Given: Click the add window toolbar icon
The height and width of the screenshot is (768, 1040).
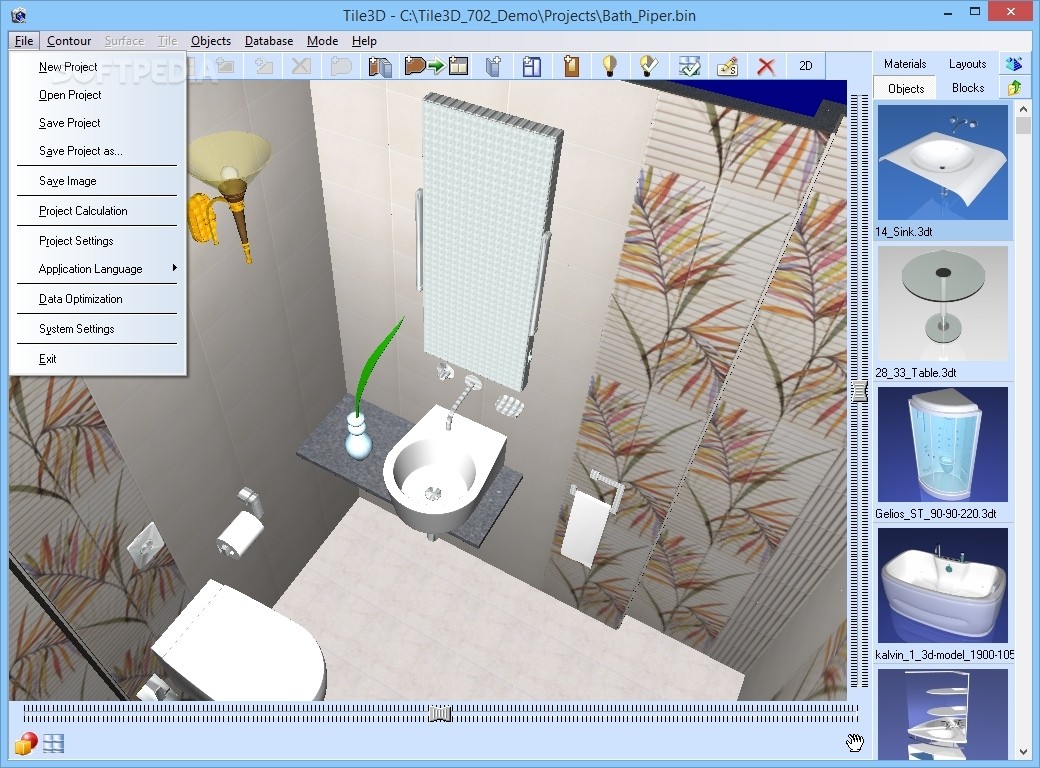Looking at the screenshot, I should [531, 66].
